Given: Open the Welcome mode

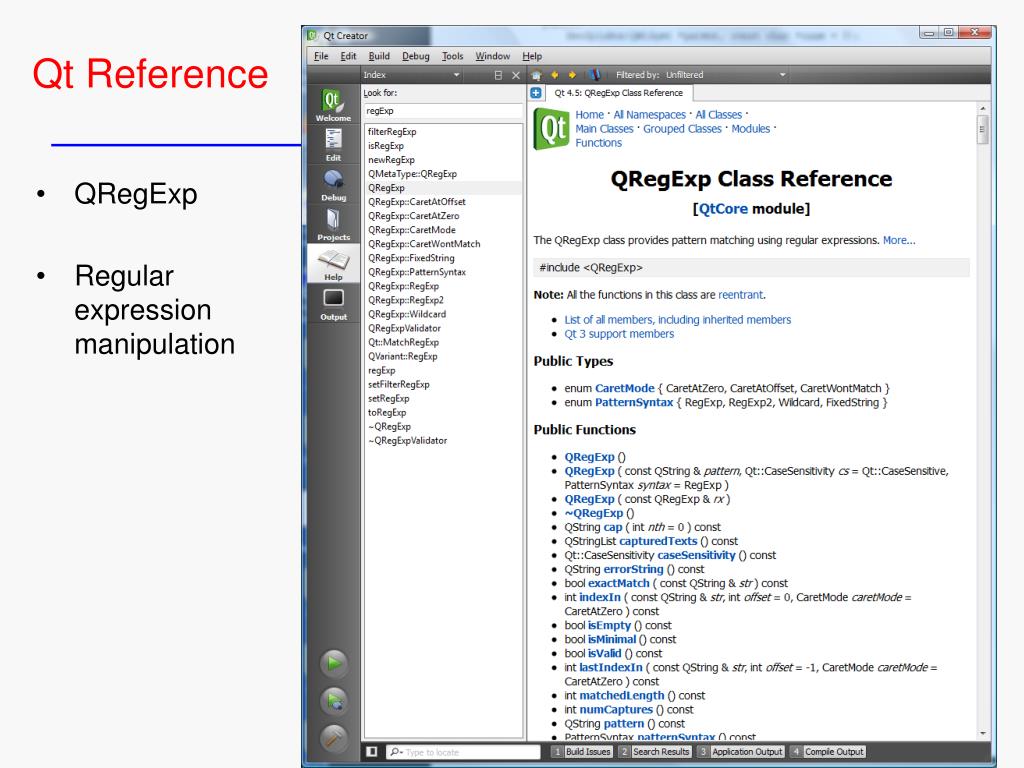Looking at the screenshot, I should (333, 104).
